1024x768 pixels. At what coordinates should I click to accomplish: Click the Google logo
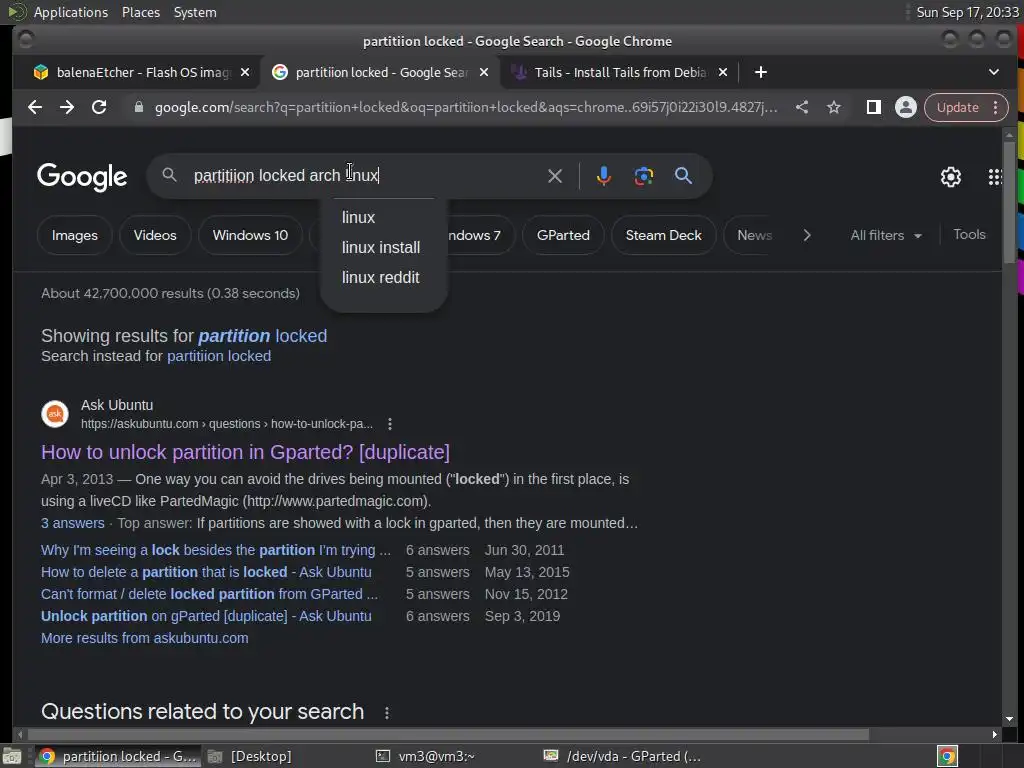pyautogui.click(x=82, y=176)
